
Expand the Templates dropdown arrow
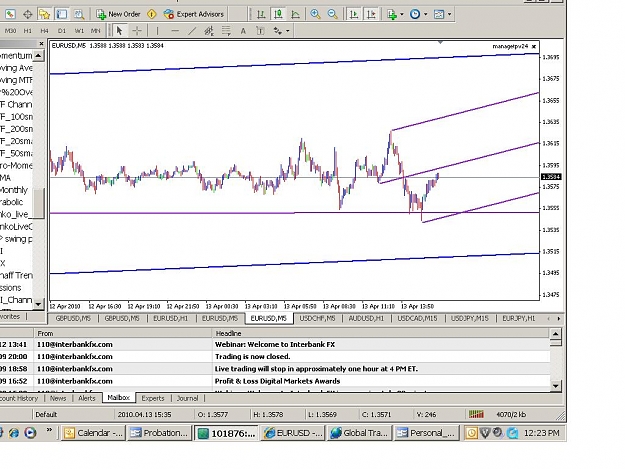tap(449, 14)
